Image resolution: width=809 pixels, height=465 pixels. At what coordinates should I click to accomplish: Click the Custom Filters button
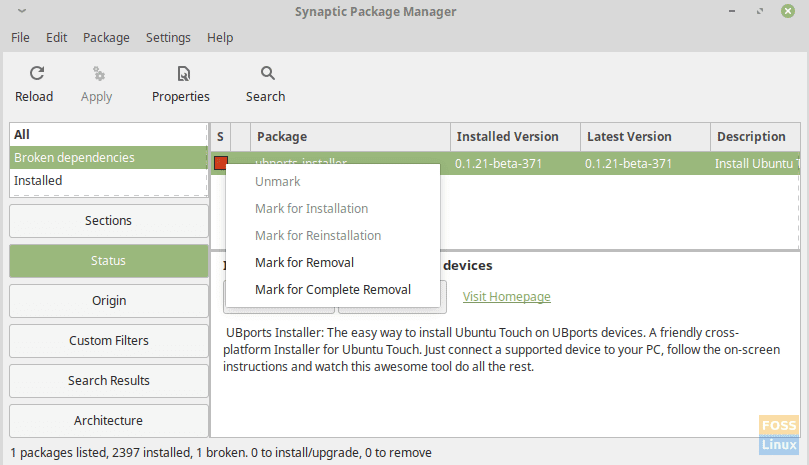pyautogui.click(x=108, y=341)
